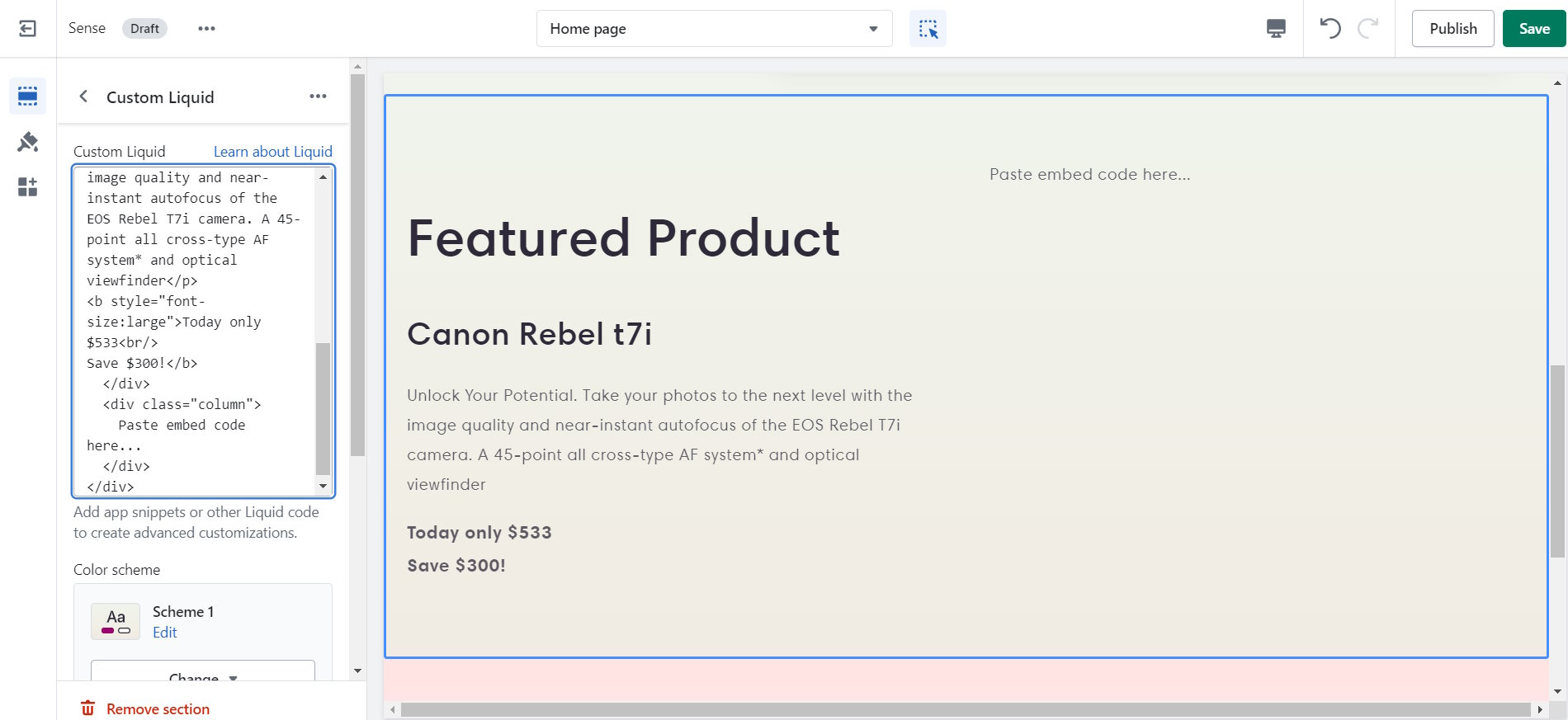Click the code textarea scrollbar thumb

[323, 409]
